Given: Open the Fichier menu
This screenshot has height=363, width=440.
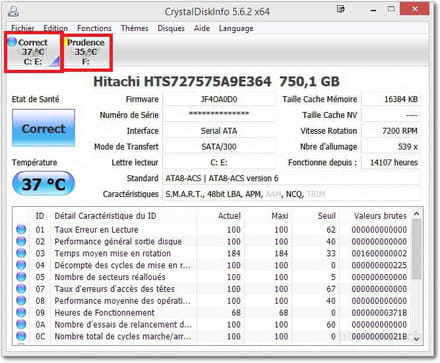Looking at the screenshot, I should point(23,28).
